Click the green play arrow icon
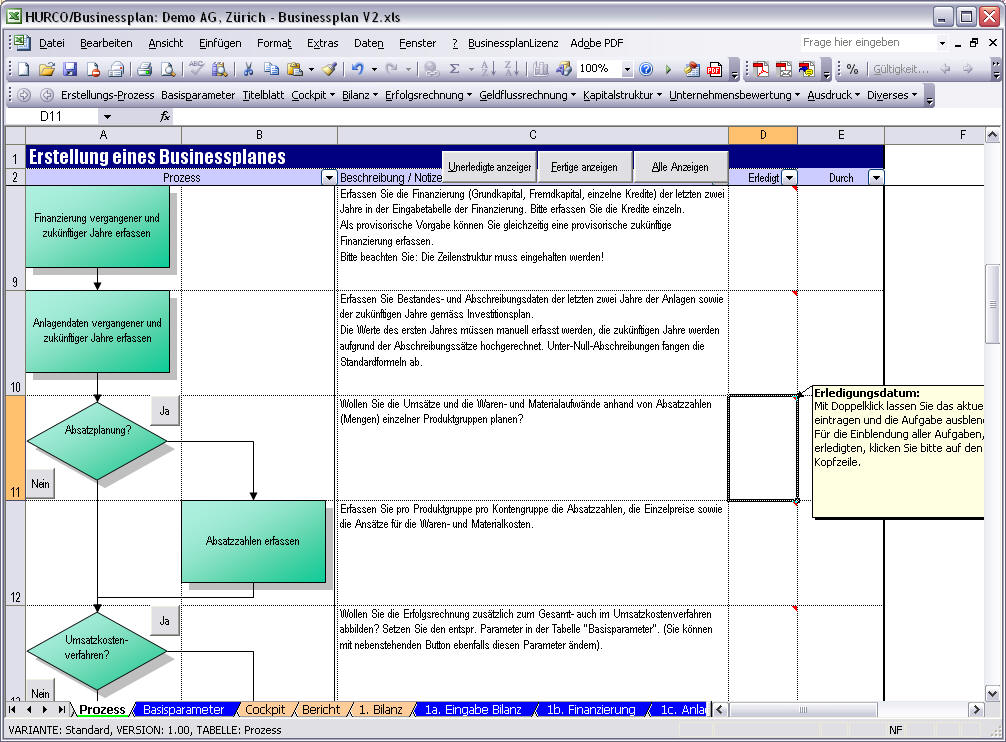This screenshot has width=1006, height=742. pos(668,69)
